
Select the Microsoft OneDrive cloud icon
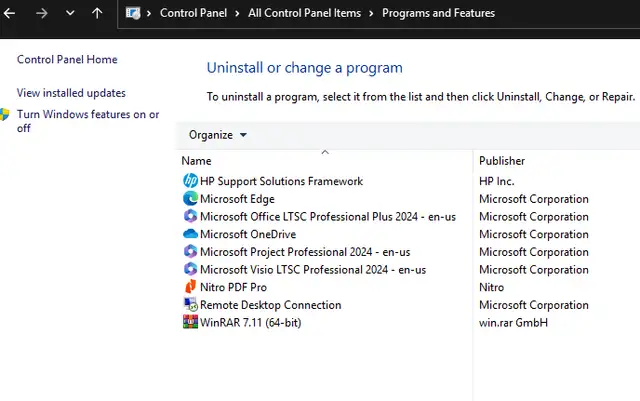[190, 234]
